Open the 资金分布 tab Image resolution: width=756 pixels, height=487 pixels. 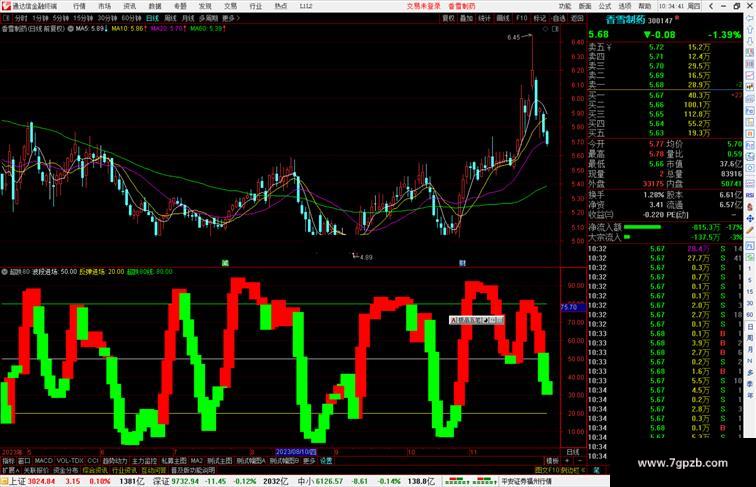[66, 470]
